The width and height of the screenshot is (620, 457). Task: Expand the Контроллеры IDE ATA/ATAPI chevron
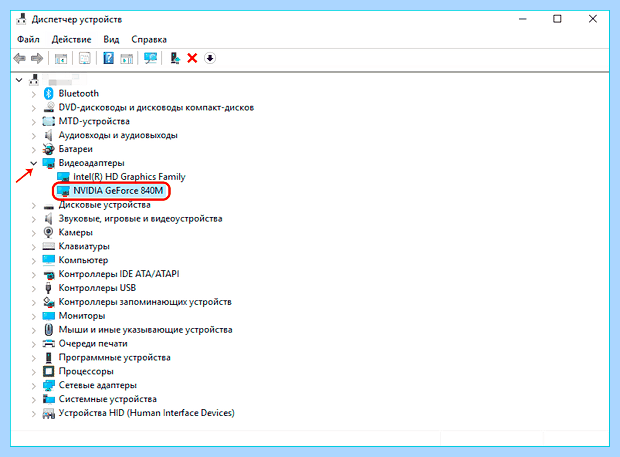pyautogui.click(x=34, y=274)
